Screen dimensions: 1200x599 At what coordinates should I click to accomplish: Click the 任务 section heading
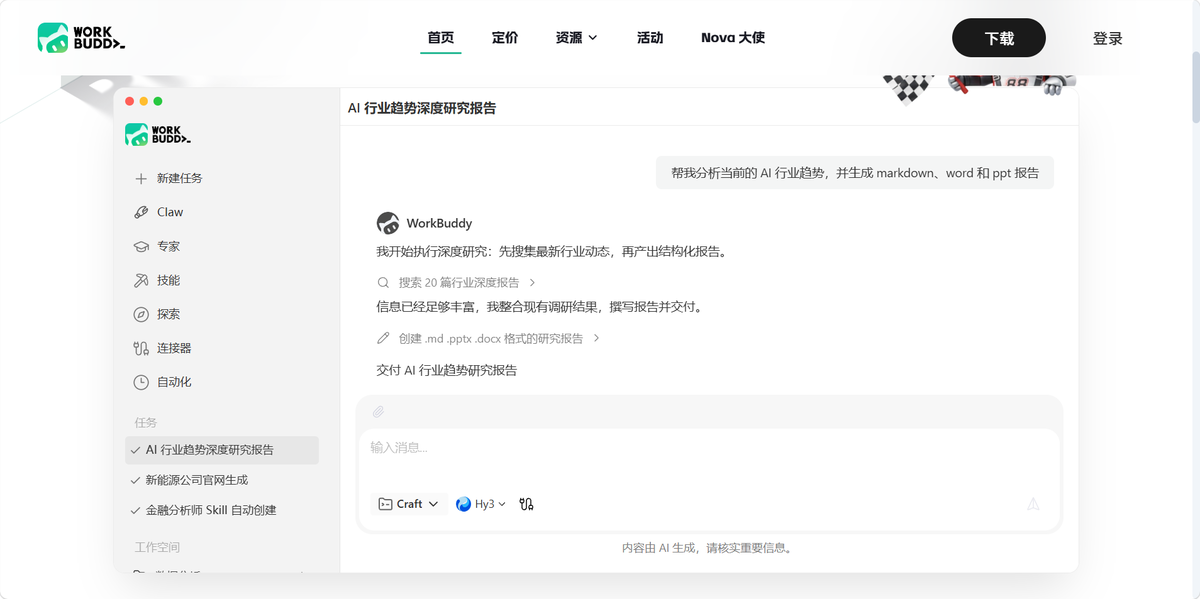pos(146,423)
